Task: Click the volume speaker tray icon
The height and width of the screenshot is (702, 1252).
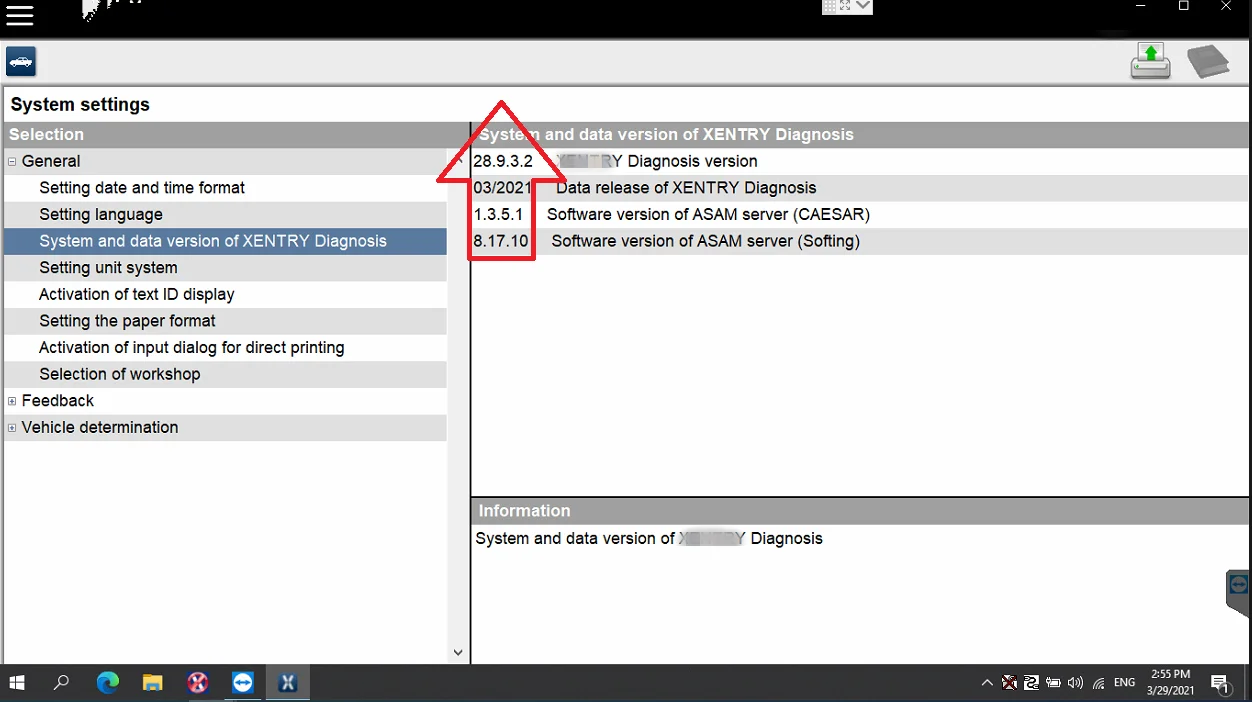Action: [x=1076, y=683]
